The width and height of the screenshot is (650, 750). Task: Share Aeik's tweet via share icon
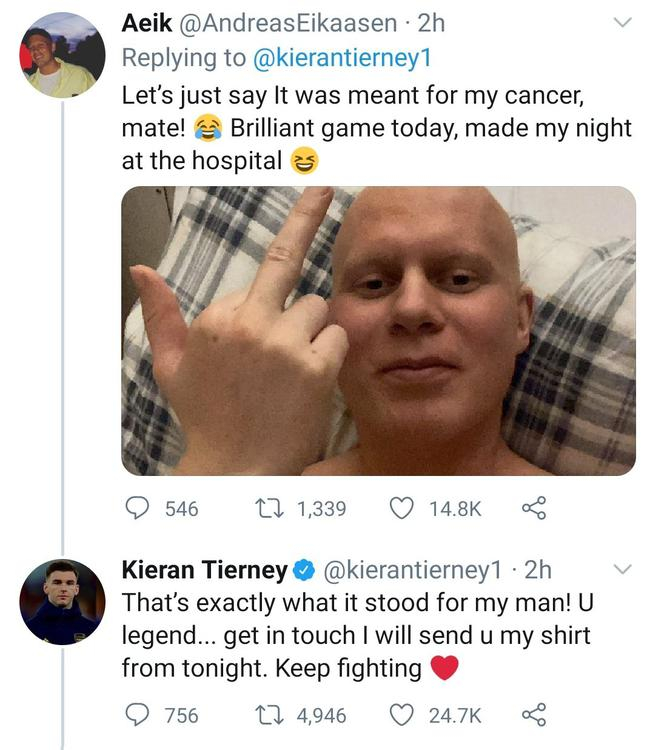[x=534, y=509]
